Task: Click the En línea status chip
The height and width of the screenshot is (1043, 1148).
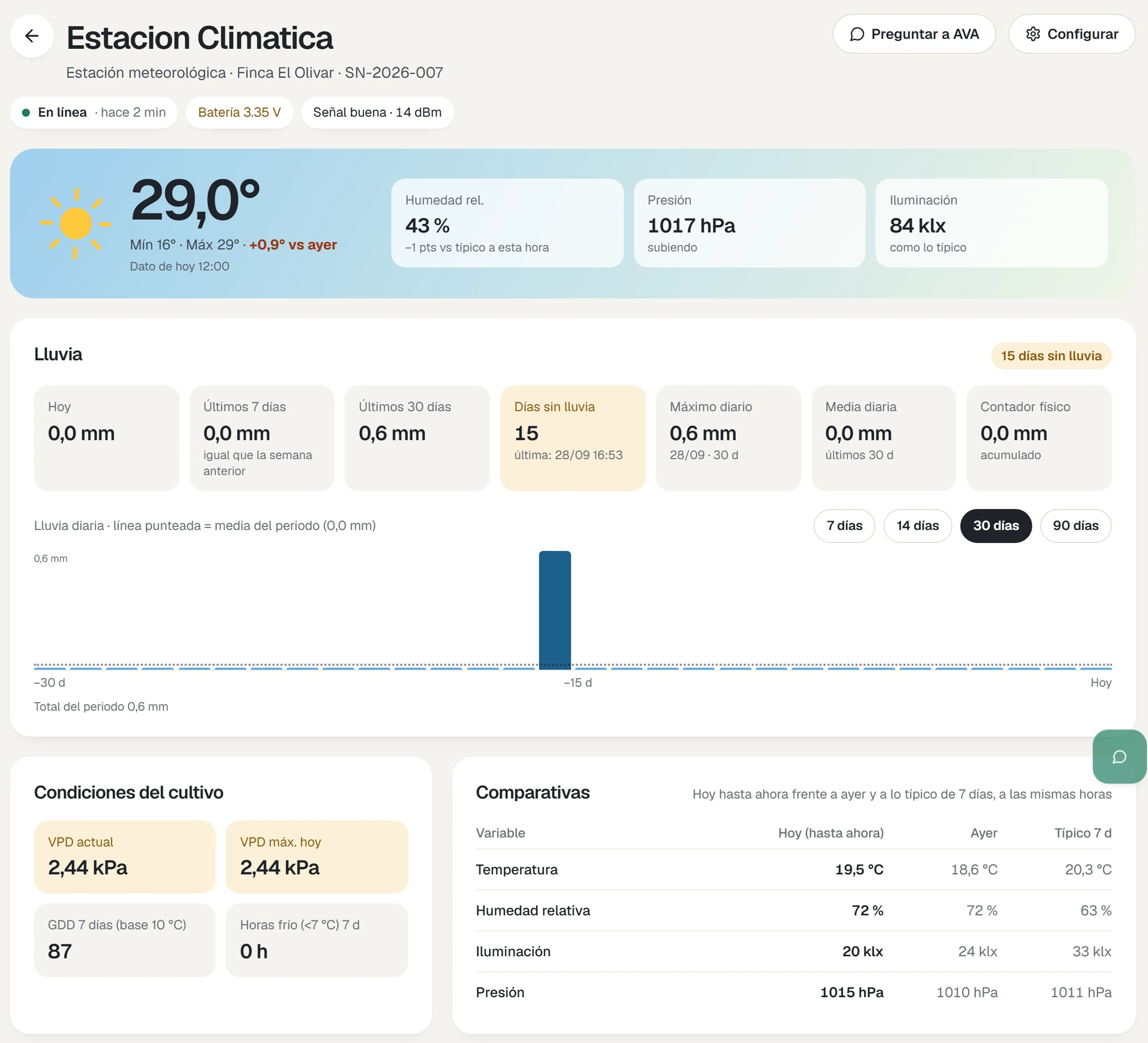Action: pos(94,113)
